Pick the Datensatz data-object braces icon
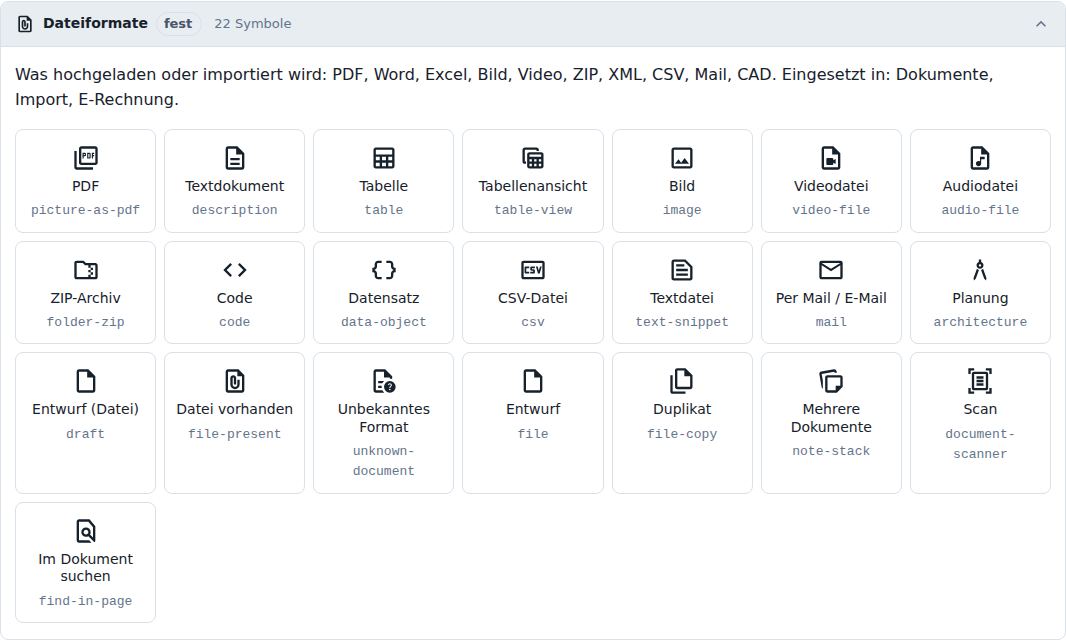1066x640 pixels. point(383,270)
